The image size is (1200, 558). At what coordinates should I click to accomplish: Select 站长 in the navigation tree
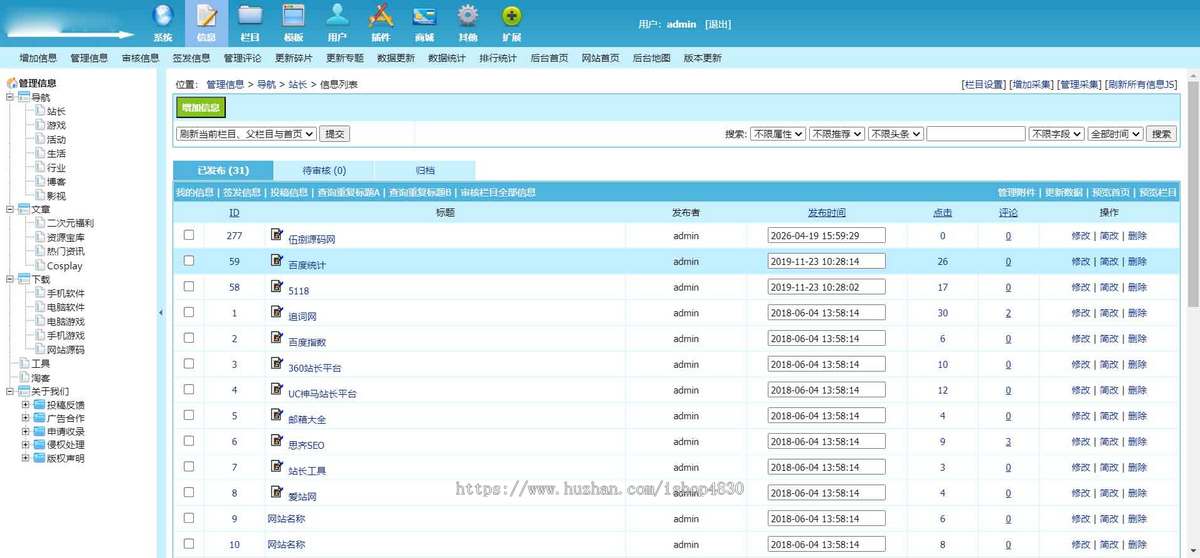pyautogui.click(x=56, y=112)
